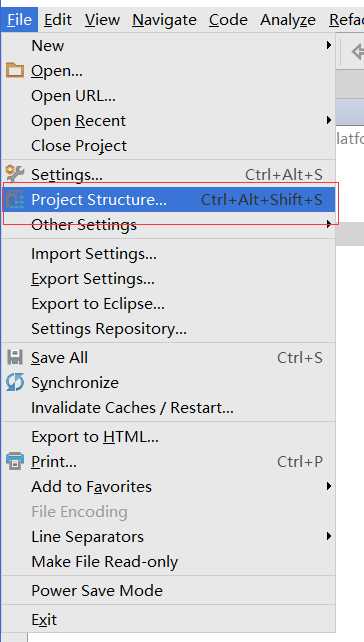Expand the Open Recent submenu arrow

(x=328, y=120)
